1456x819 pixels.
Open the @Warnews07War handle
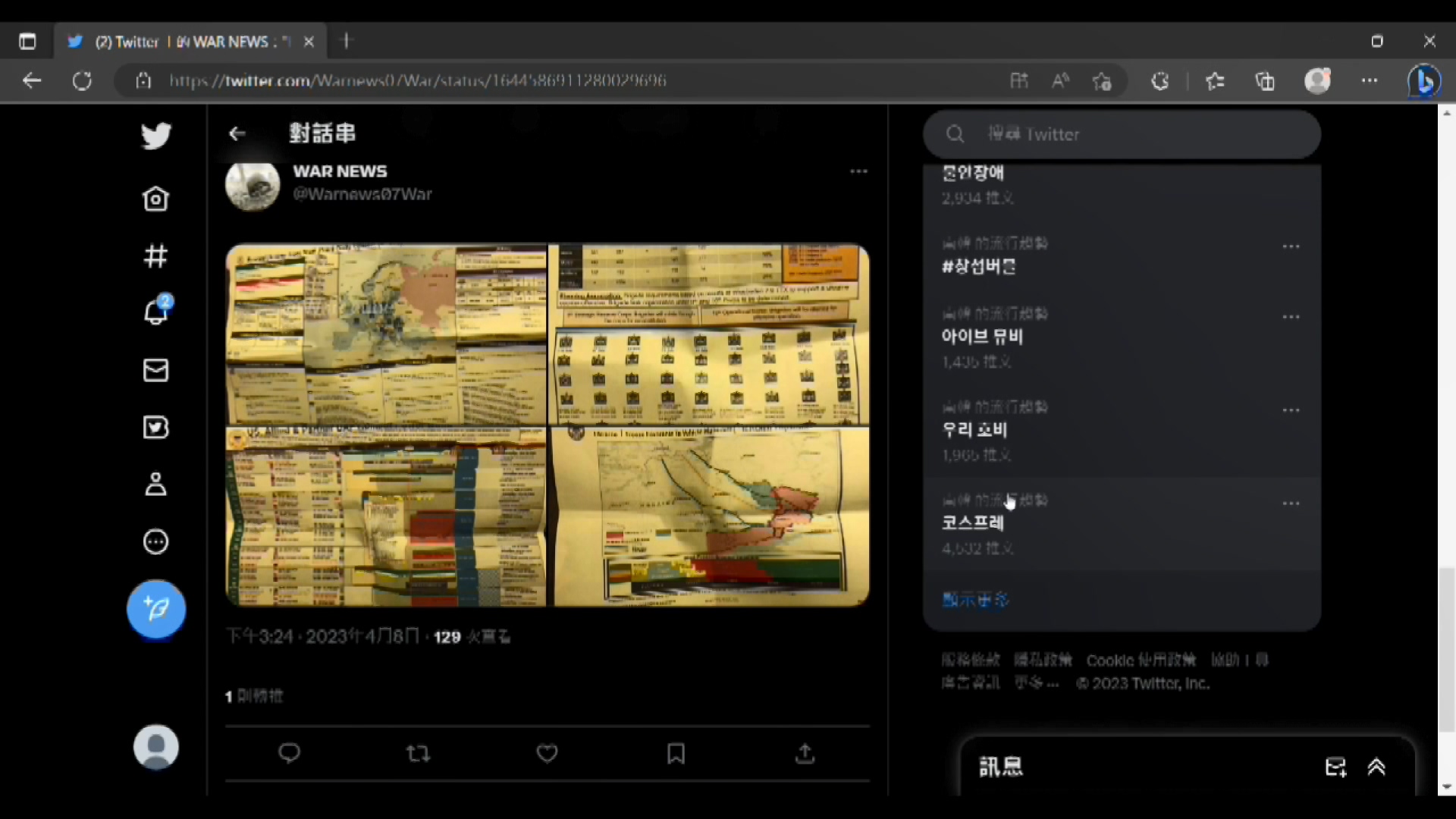click(362, 194)
